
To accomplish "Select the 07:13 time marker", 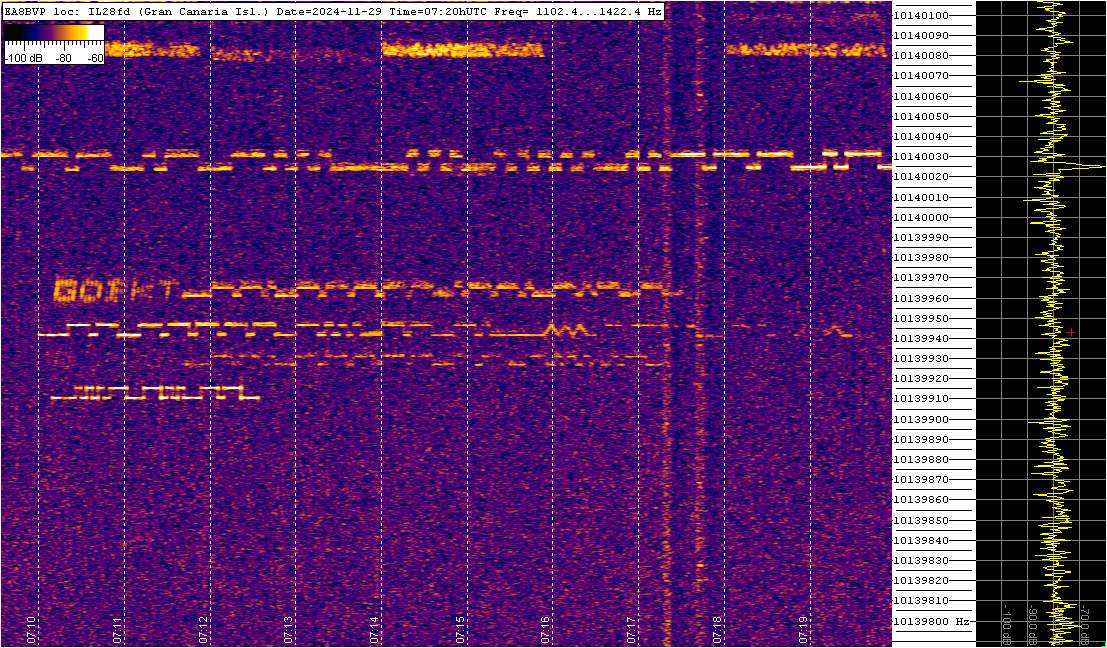I will [x=289, y=629].
